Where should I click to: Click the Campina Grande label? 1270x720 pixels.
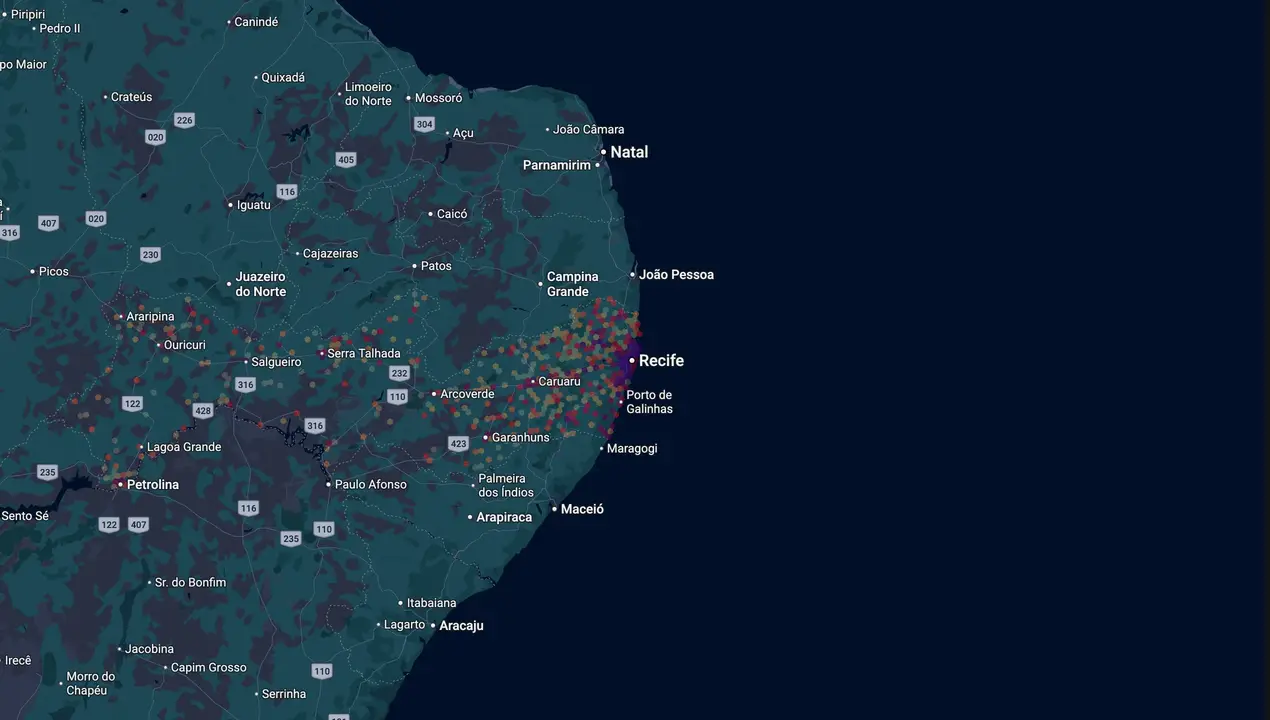tap(572, 284)
